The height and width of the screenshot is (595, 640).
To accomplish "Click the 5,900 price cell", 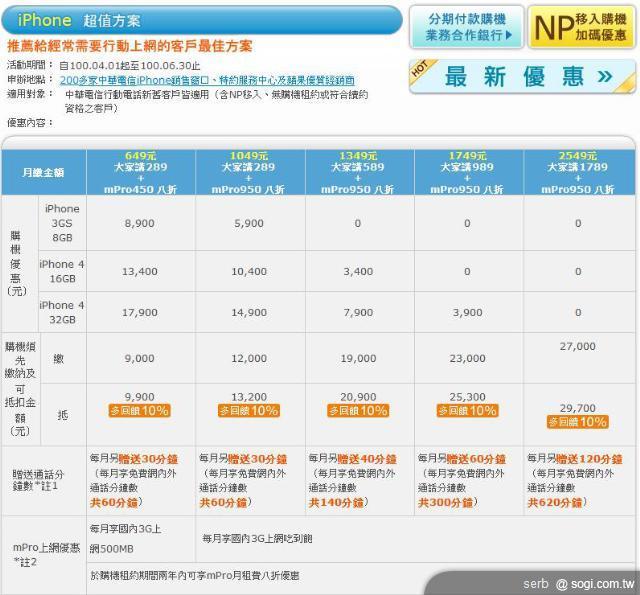I will [x=249, y=223].
